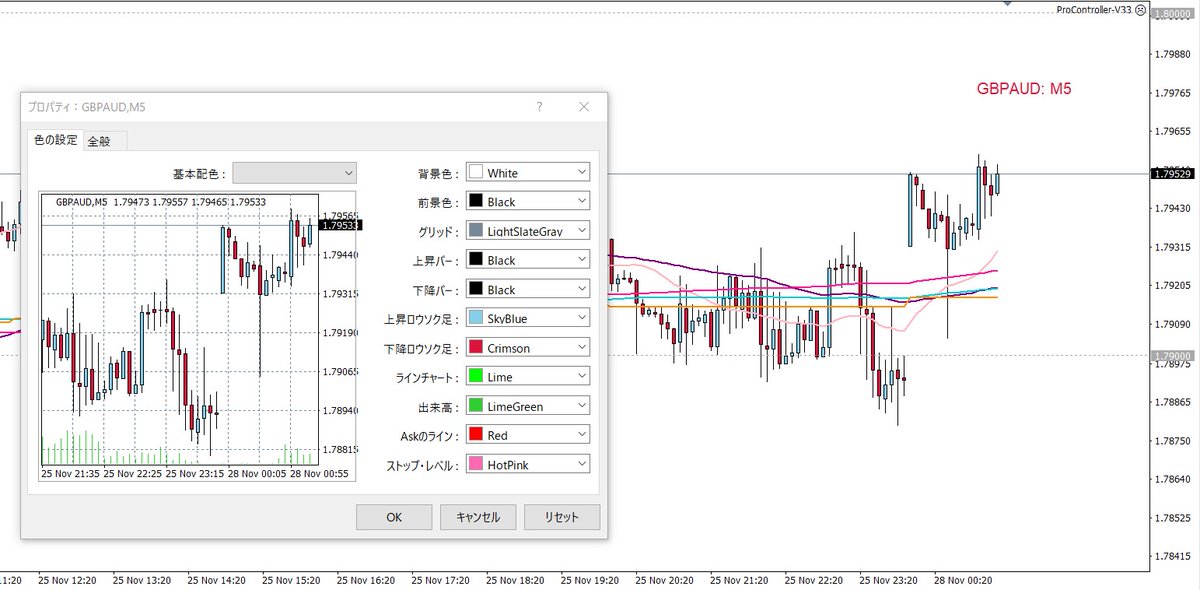Expand the 出来高 LimeGreen dropdown
Screen dimensions: 1200x590
click(x=529, y=405)
